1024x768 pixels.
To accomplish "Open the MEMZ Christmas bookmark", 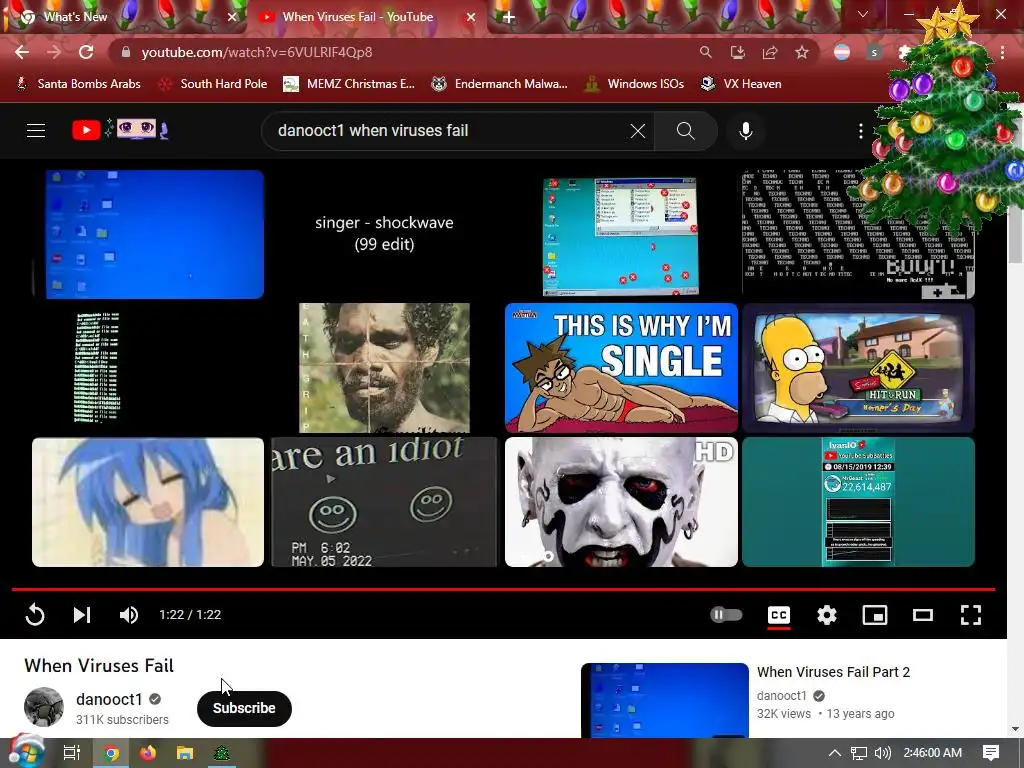I will [349, 84].
